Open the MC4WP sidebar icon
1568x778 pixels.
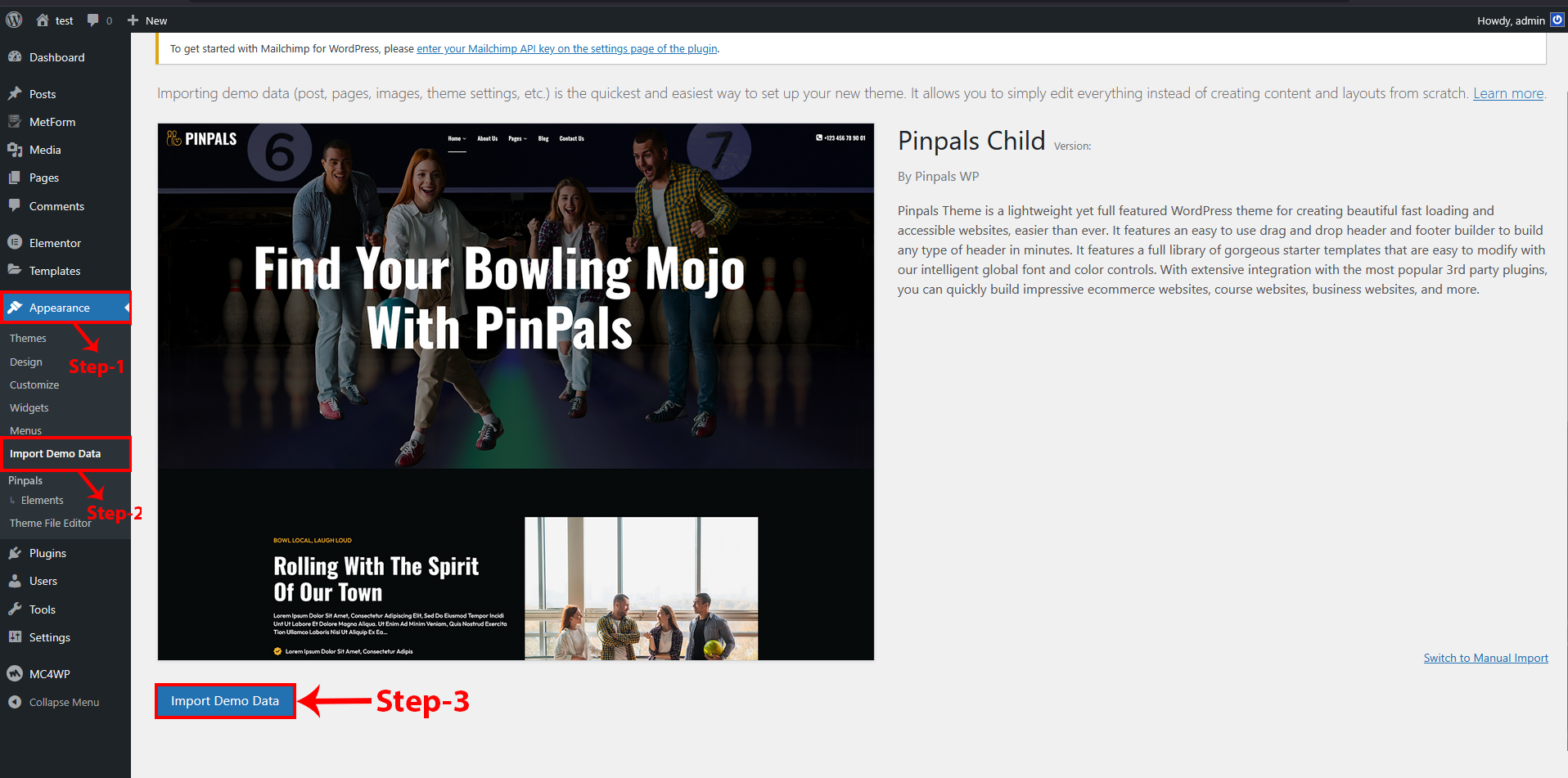[15, 674]
